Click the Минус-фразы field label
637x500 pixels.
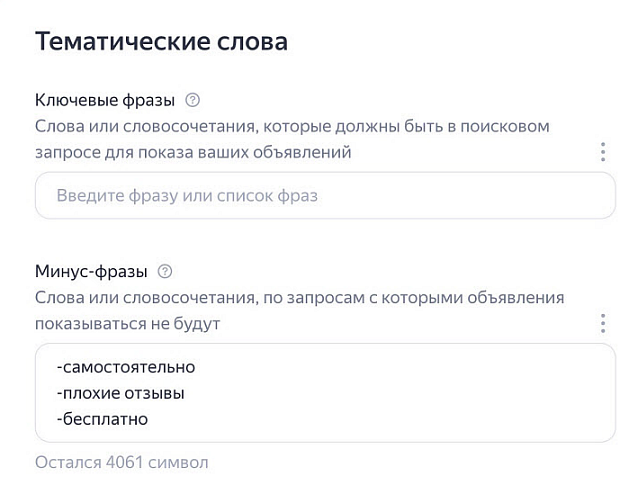click(x=91, y=271)
